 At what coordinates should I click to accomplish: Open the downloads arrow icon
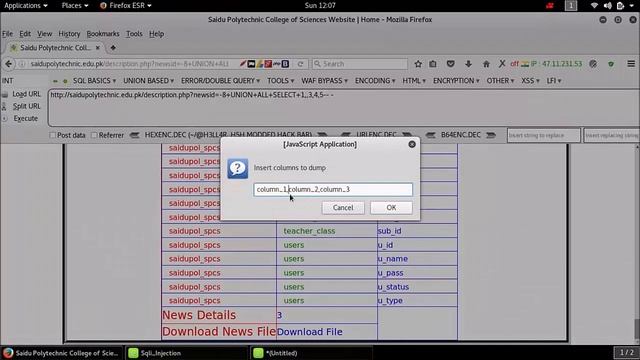[x=468, y=64]
